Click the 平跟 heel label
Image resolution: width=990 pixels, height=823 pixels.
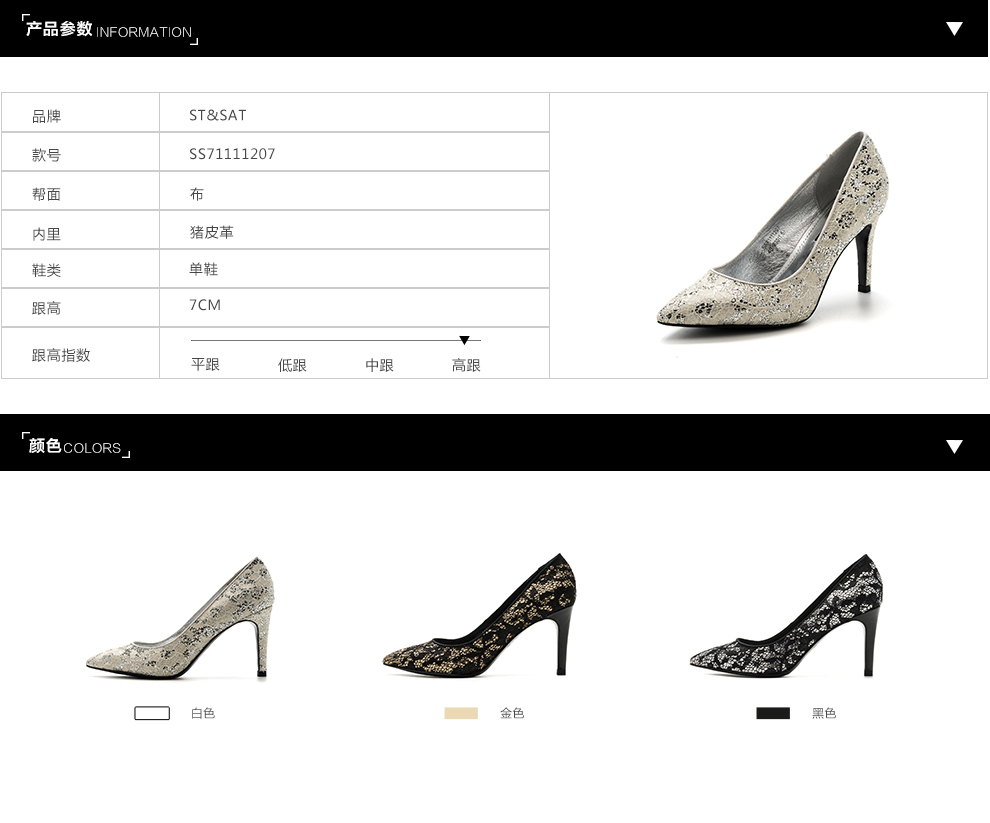click(x=205, y=365)
